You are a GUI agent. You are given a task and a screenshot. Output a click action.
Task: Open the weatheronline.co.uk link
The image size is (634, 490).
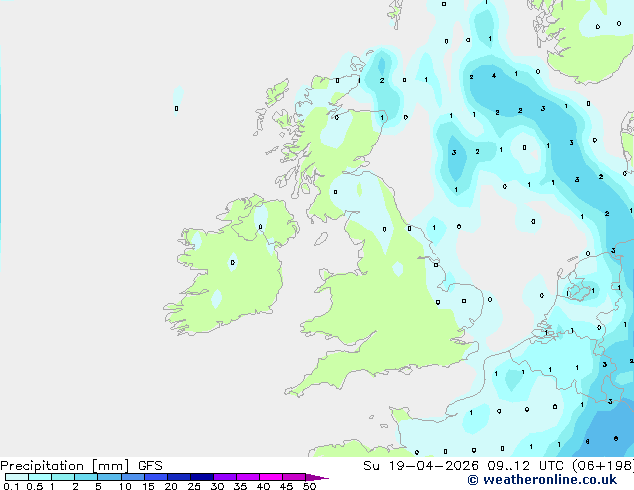pos(542,480)
